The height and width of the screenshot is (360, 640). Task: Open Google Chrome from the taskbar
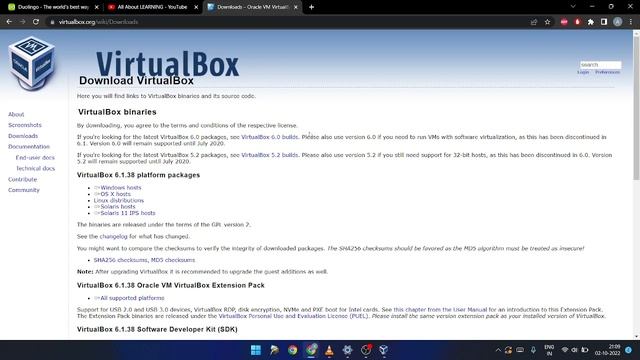[x=293, y=350]
